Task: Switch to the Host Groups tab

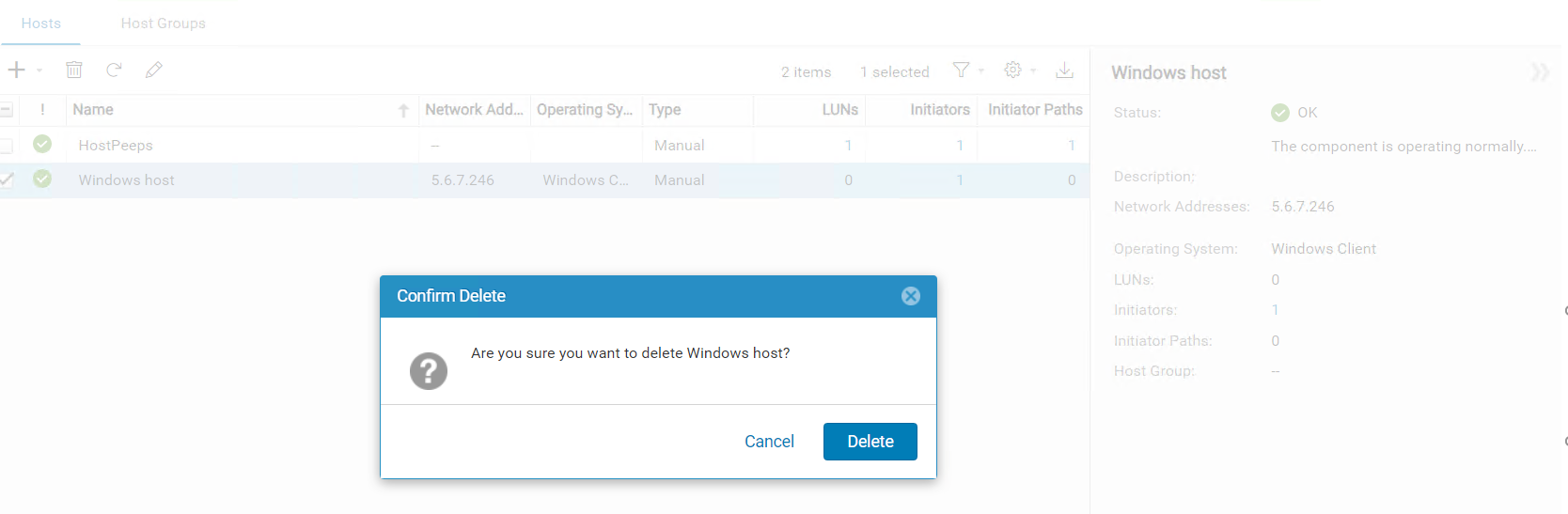Action: pyautogui.click(x=163, y=23)
